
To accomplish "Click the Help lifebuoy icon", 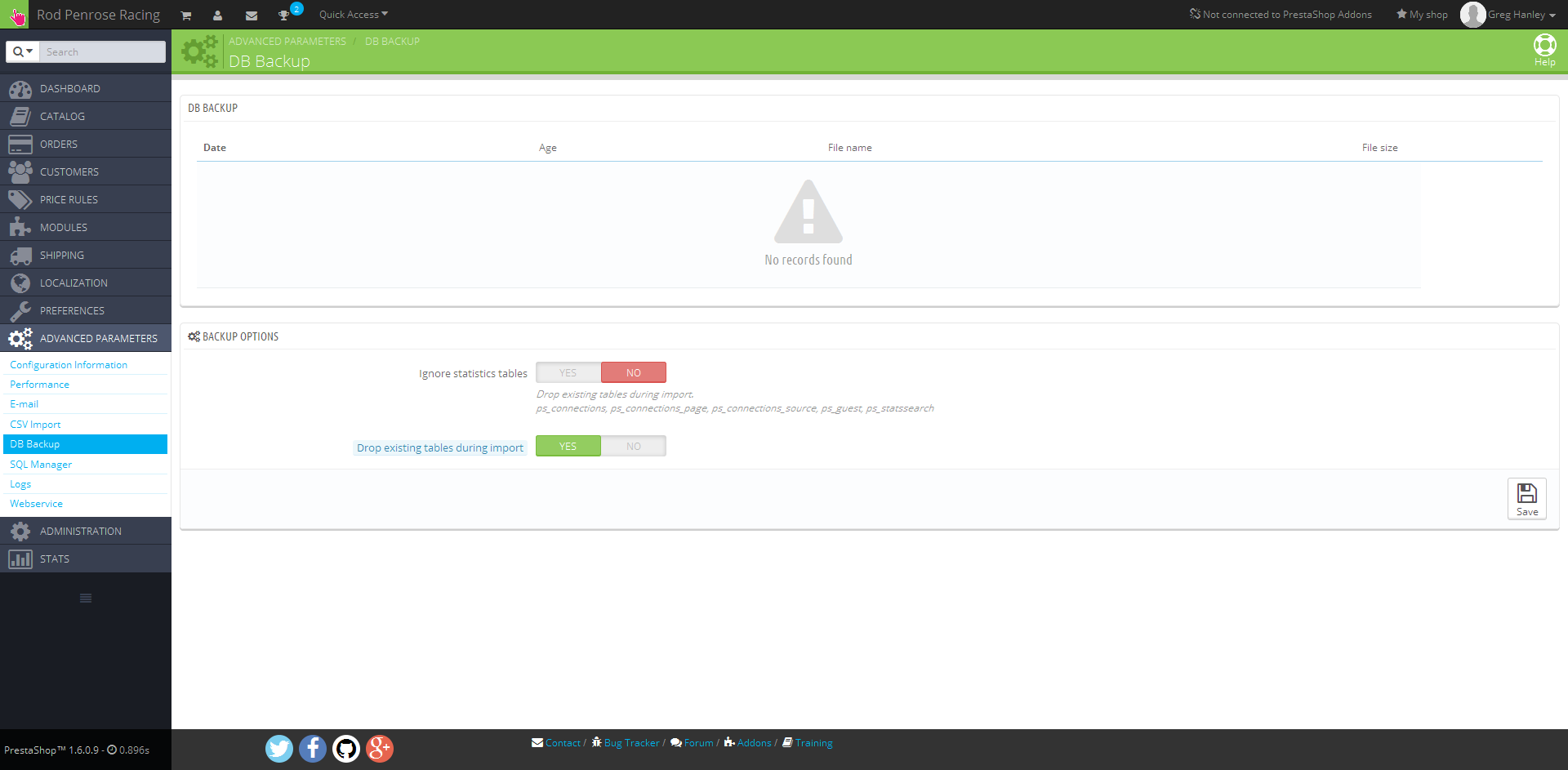I will click(1544, 46).
